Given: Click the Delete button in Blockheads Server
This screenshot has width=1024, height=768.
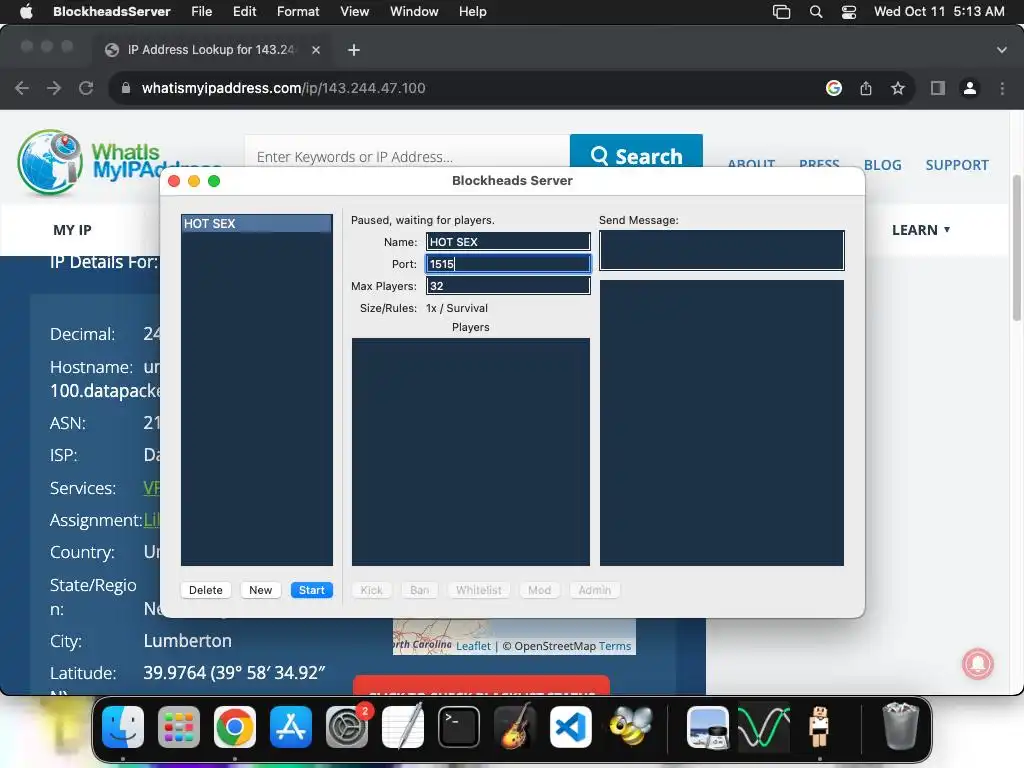Looking at the screenshot, I should [x=206, y=590].
